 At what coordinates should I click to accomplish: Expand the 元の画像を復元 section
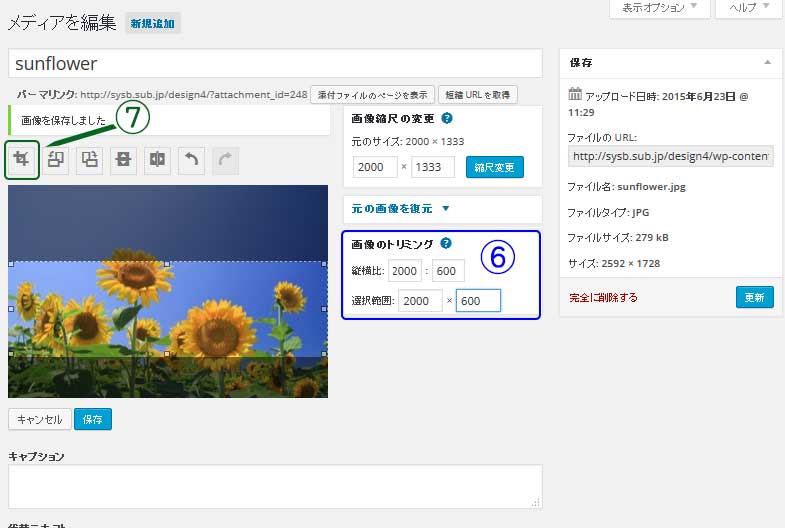tap(400, 209)
